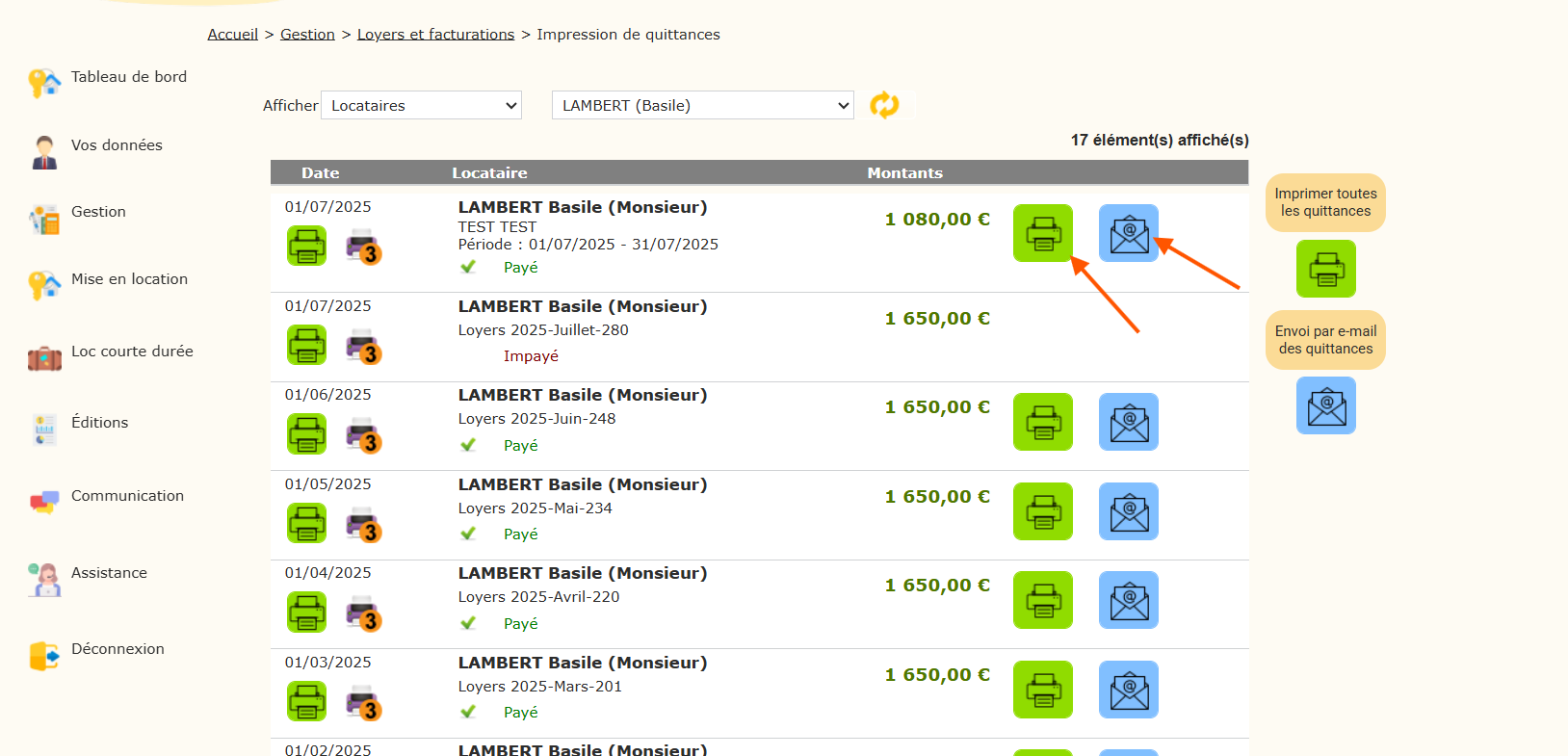Click the Locataire column header

[x=490, y=173]
